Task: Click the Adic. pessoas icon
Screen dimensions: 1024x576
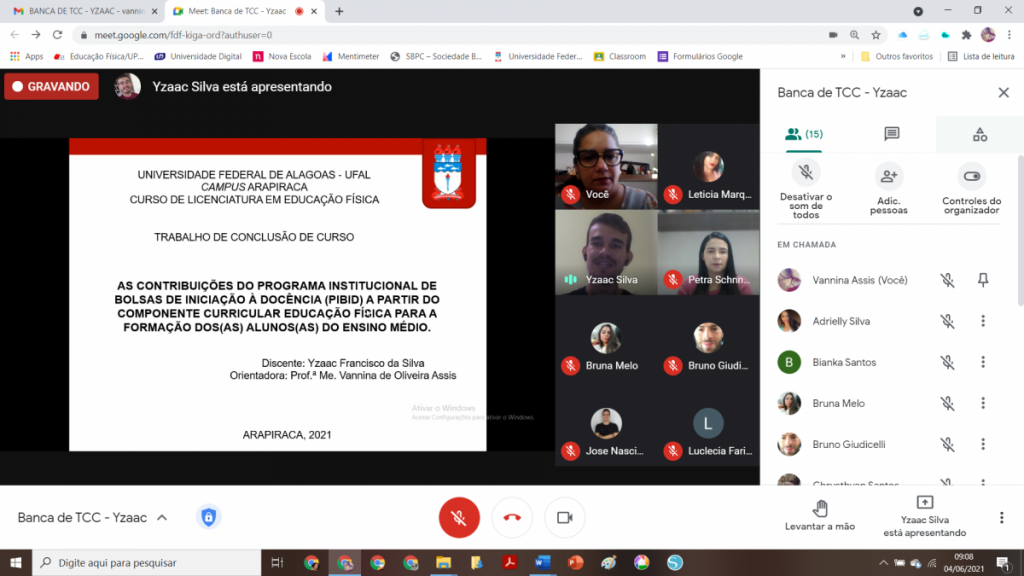Action: point(888,176)
